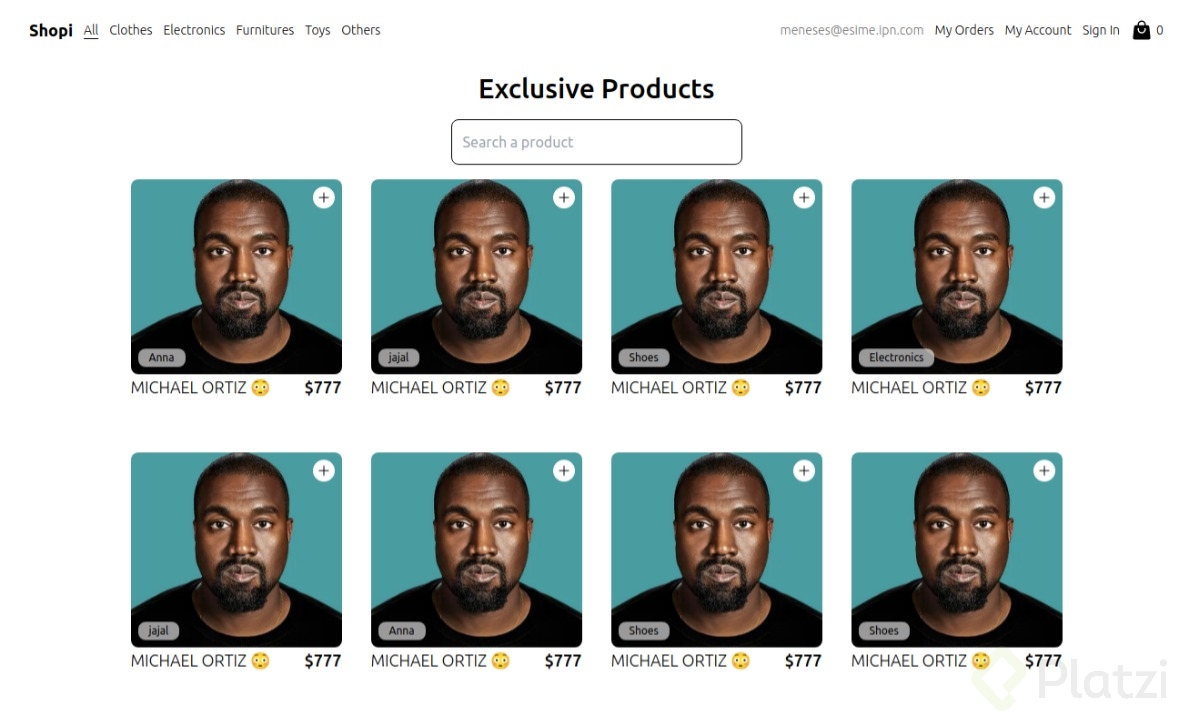The height and width of the screenshot is (719, 1179).
Task: Open the shopping bag cart icon
Action: click(1141, 30)
